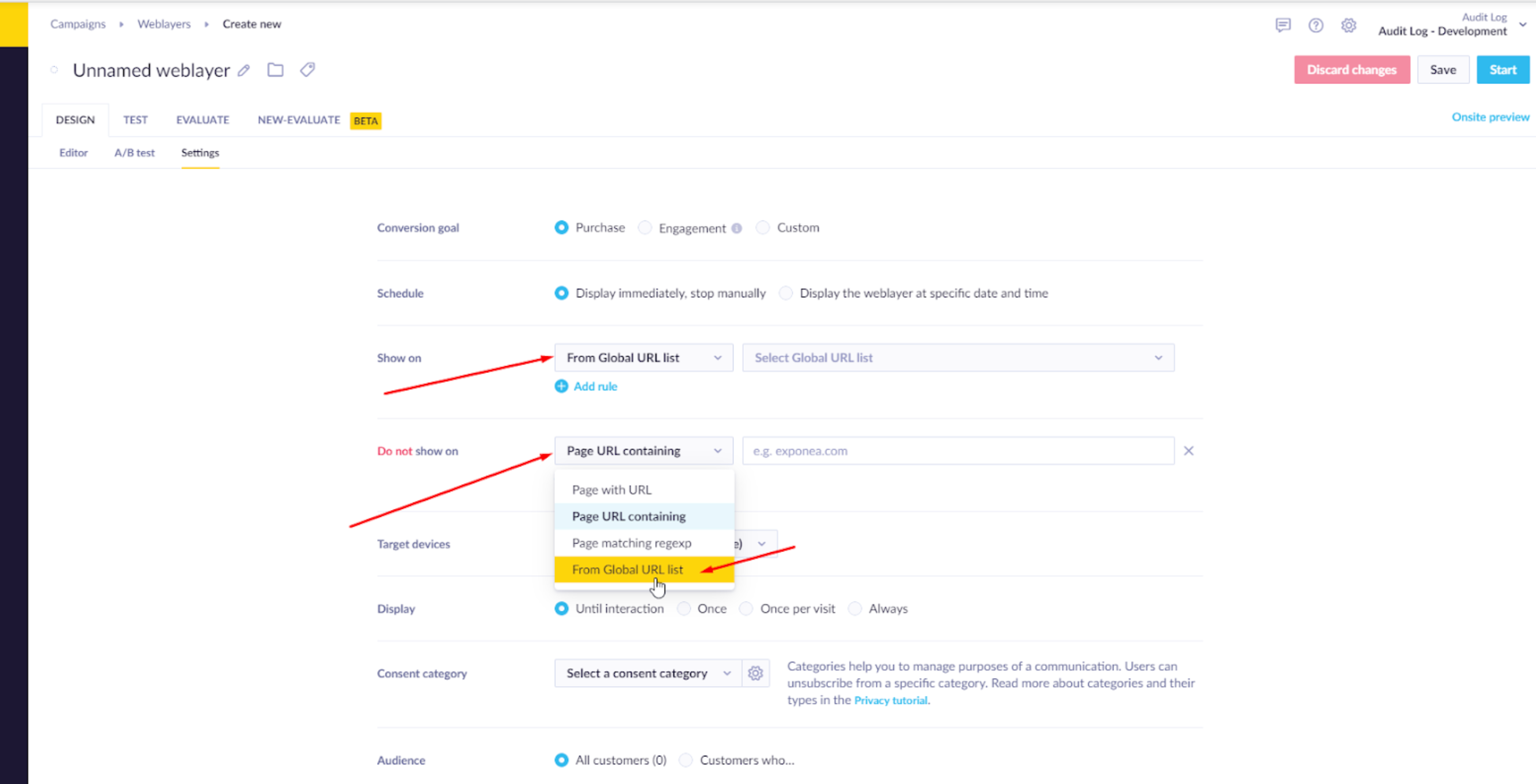Click the consent category gear icon
Viewport: 1536px width, 784px height.
(x=755, y=673)
